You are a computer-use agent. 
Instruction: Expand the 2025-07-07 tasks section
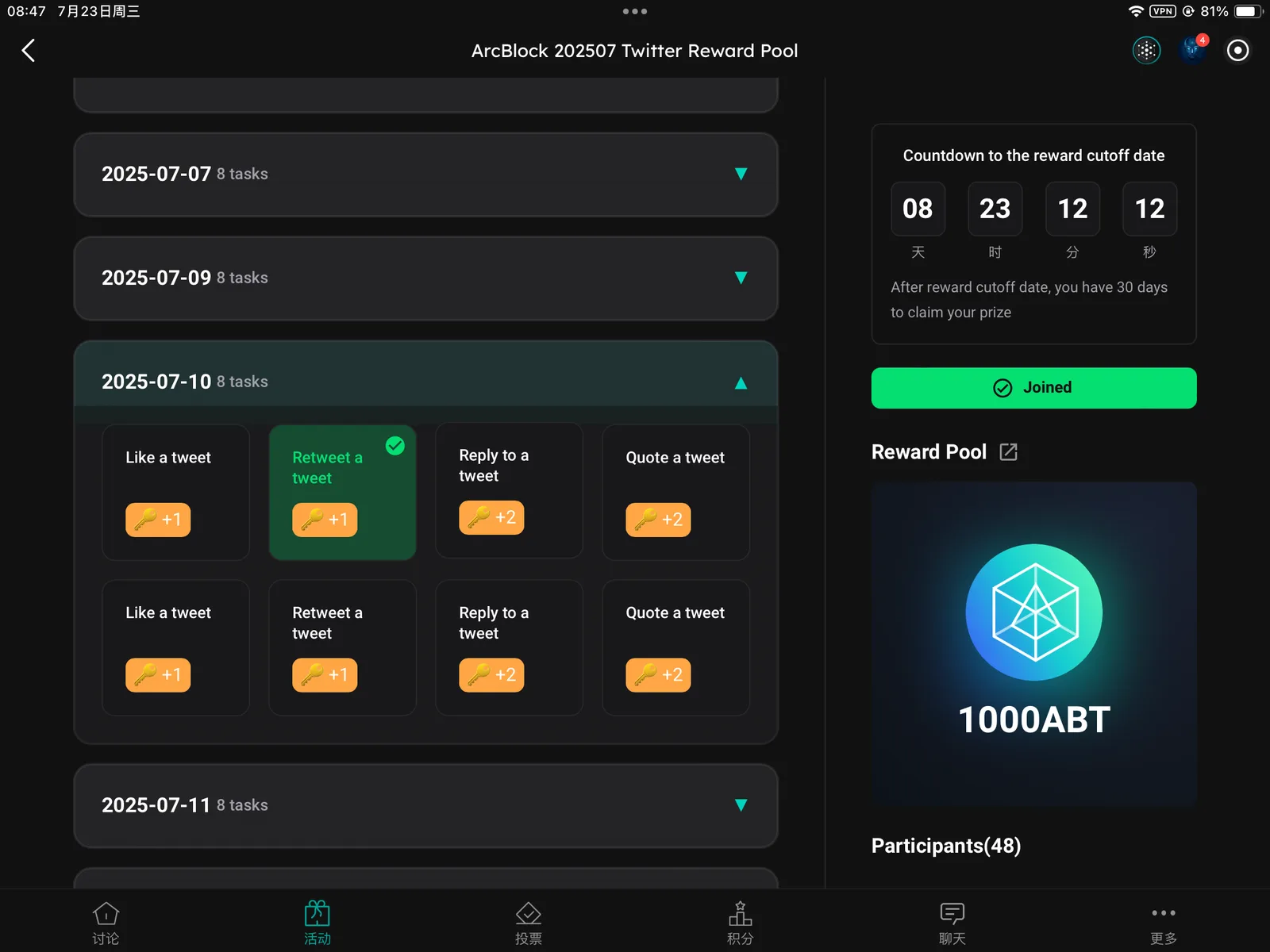tap(425, 175)
